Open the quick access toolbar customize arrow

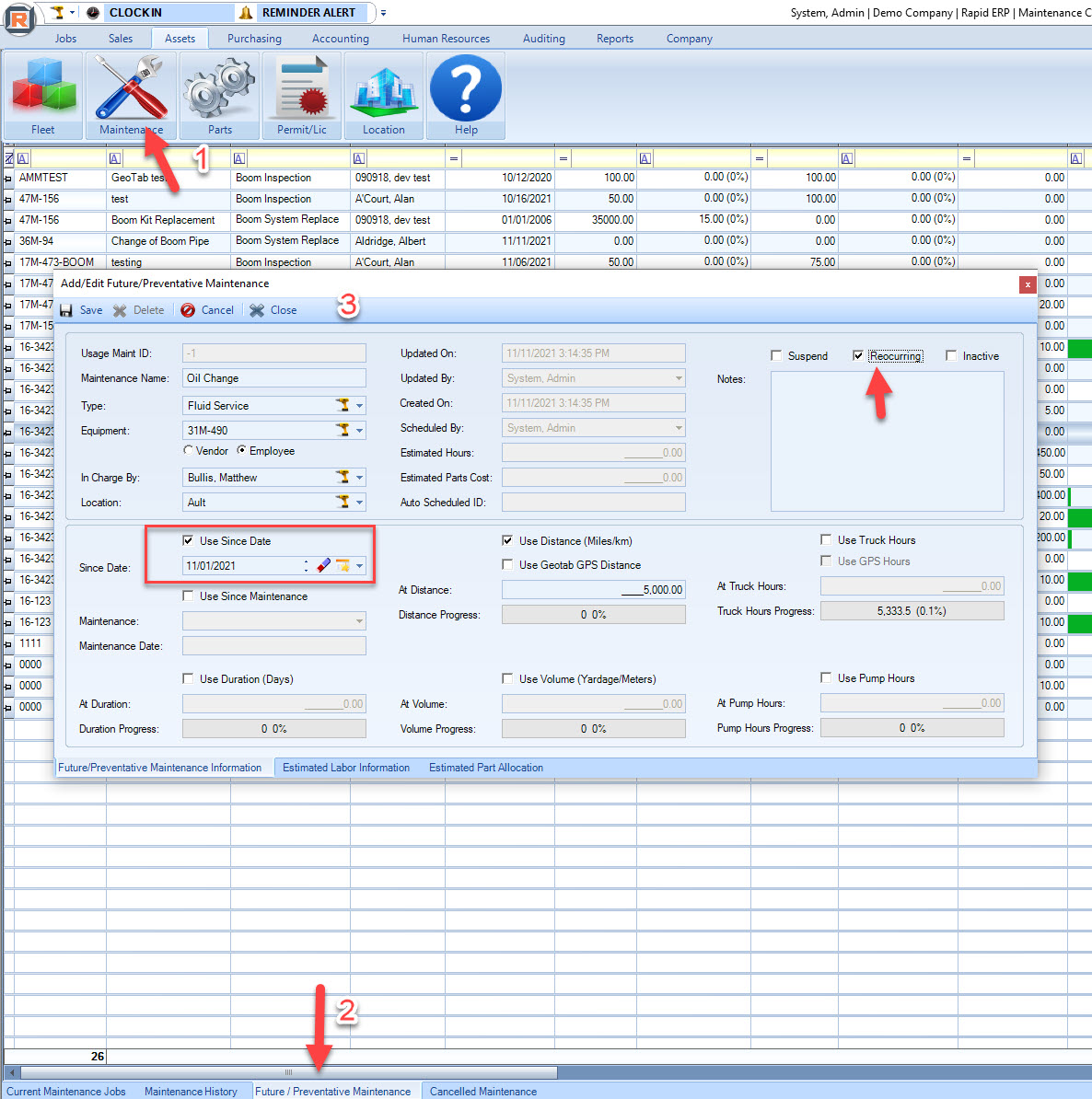[384, 13]
